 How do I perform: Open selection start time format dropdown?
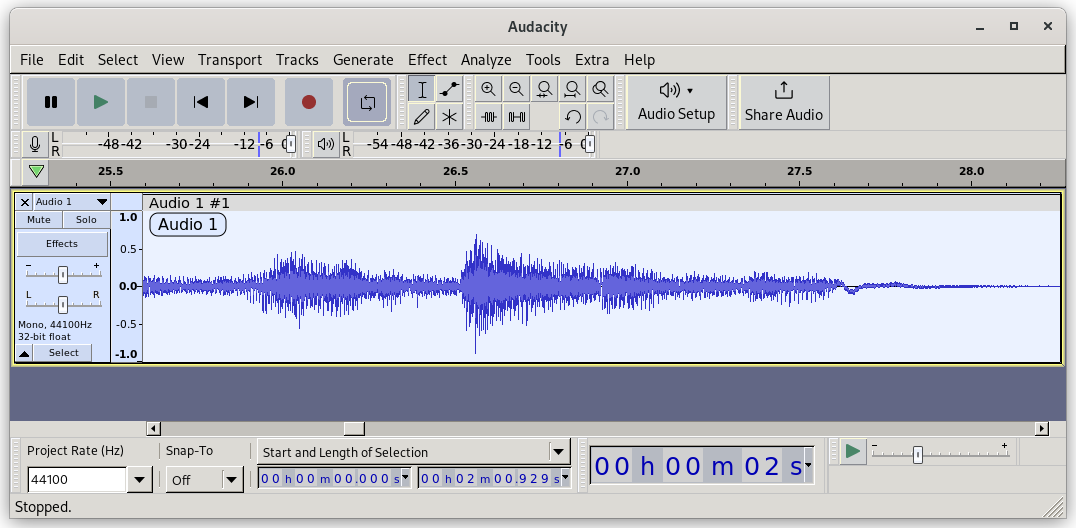point(405,477)
